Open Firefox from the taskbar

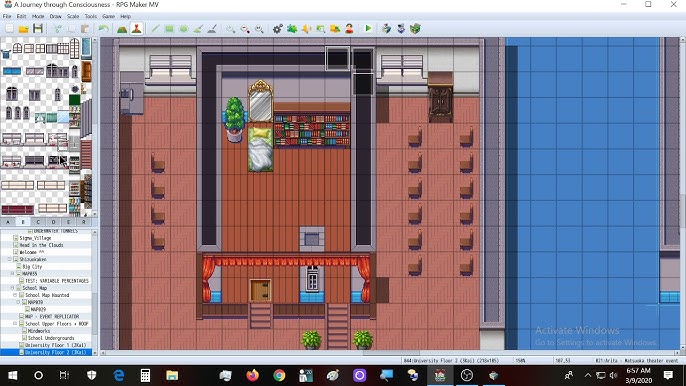tap(252, 375)
